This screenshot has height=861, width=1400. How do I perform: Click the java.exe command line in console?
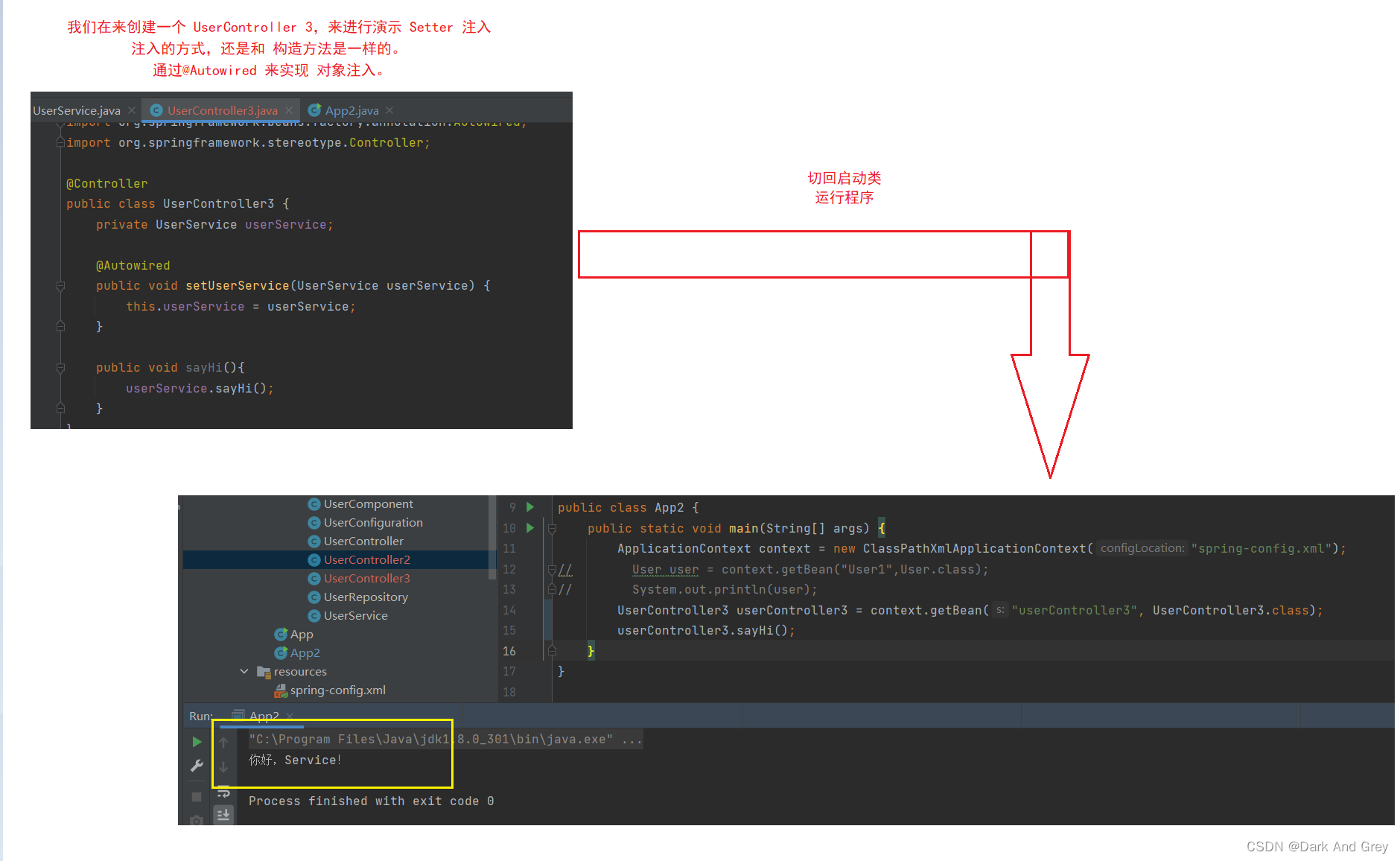pyautogui.click(x=445, y=740)
